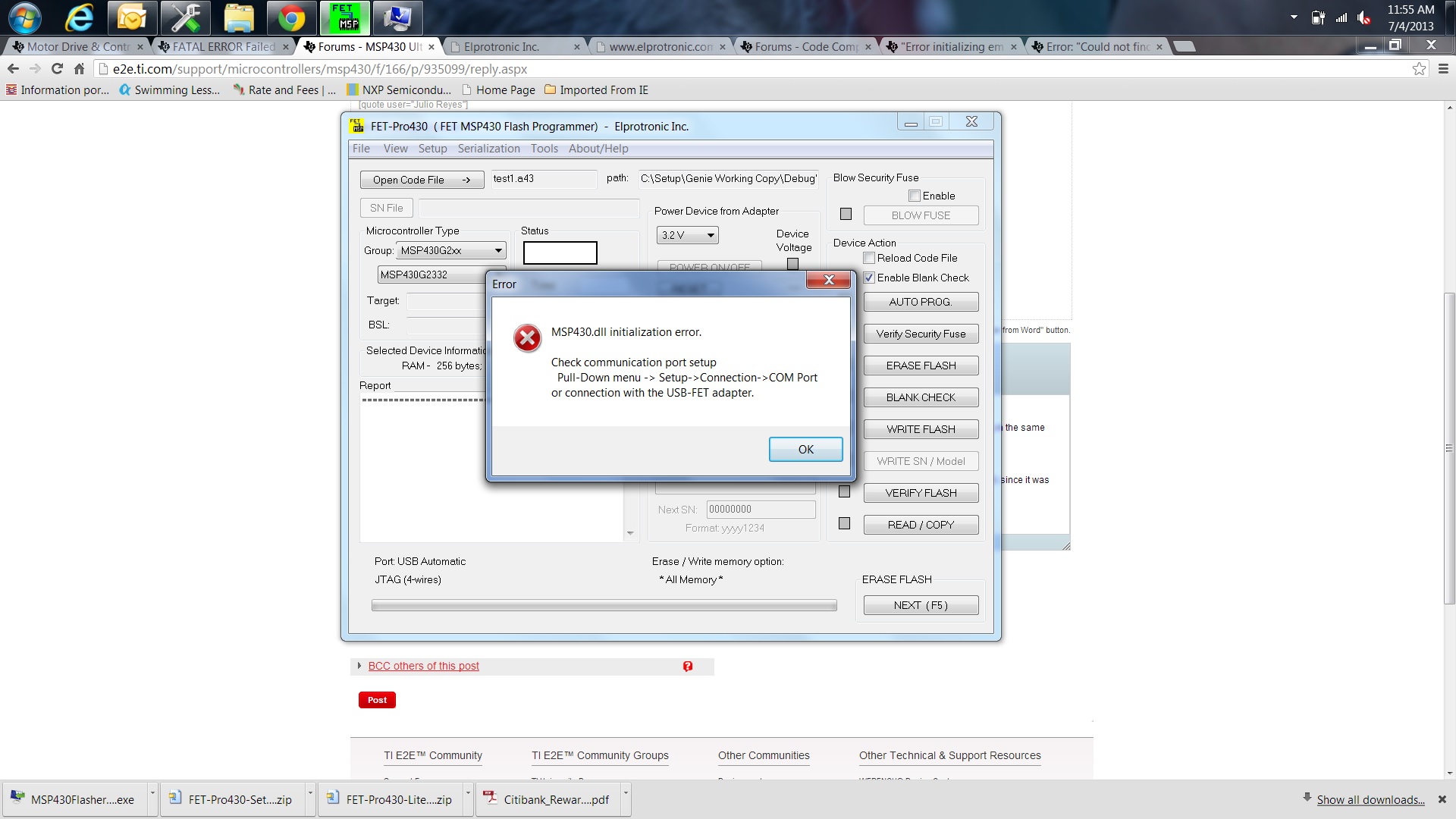Viewport: 1456px width, 819px height.
Task: Go back in Chrome browser
Action: click(x=13, y=69)
